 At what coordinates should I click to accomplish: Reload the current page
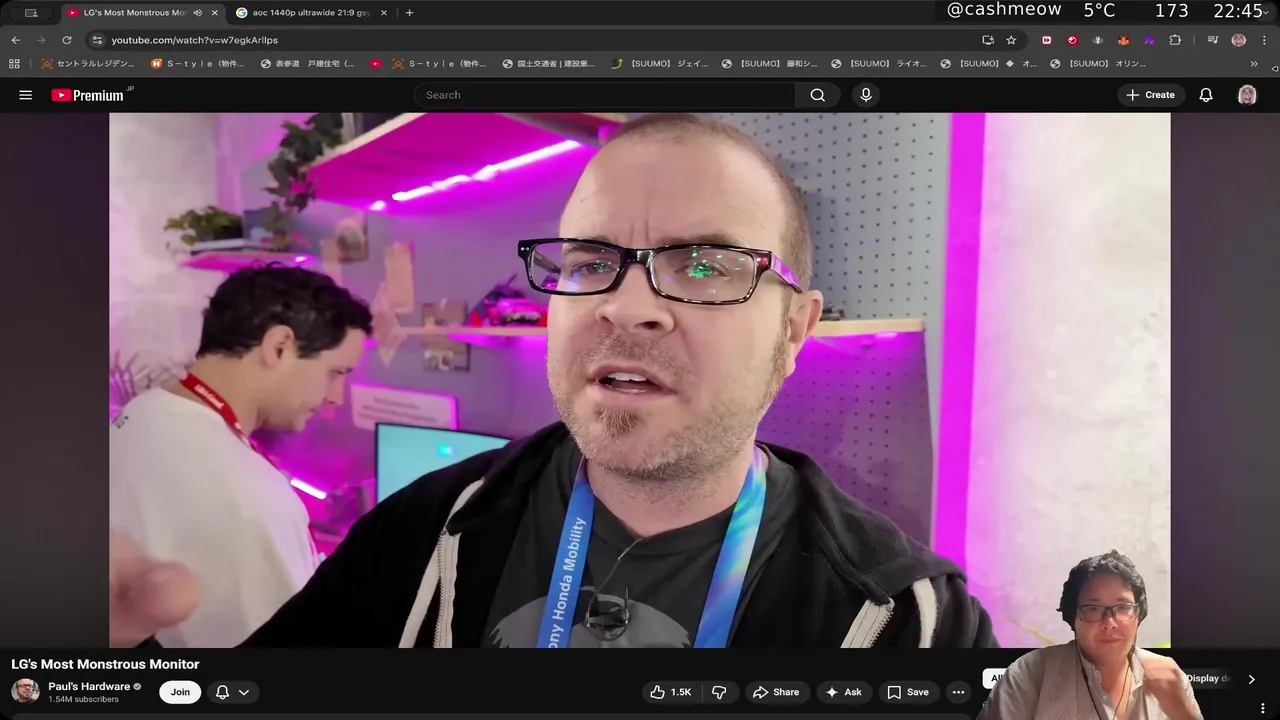pos(67,40)
